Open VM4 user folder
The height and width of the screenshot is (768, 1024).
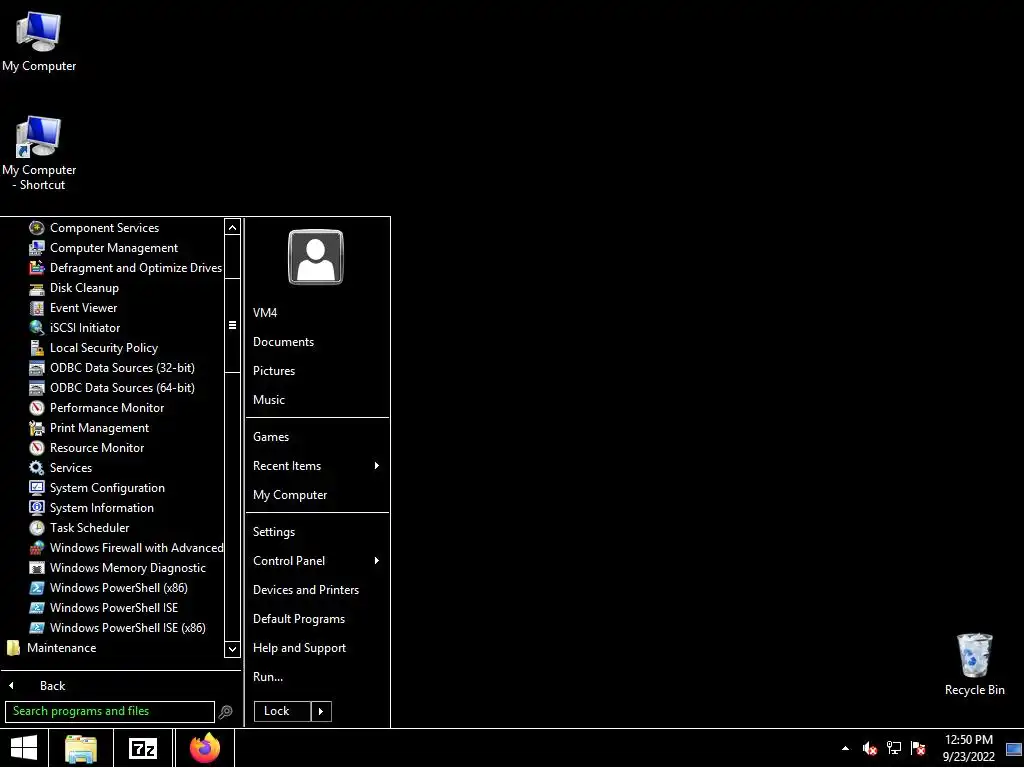coord(265,313)
